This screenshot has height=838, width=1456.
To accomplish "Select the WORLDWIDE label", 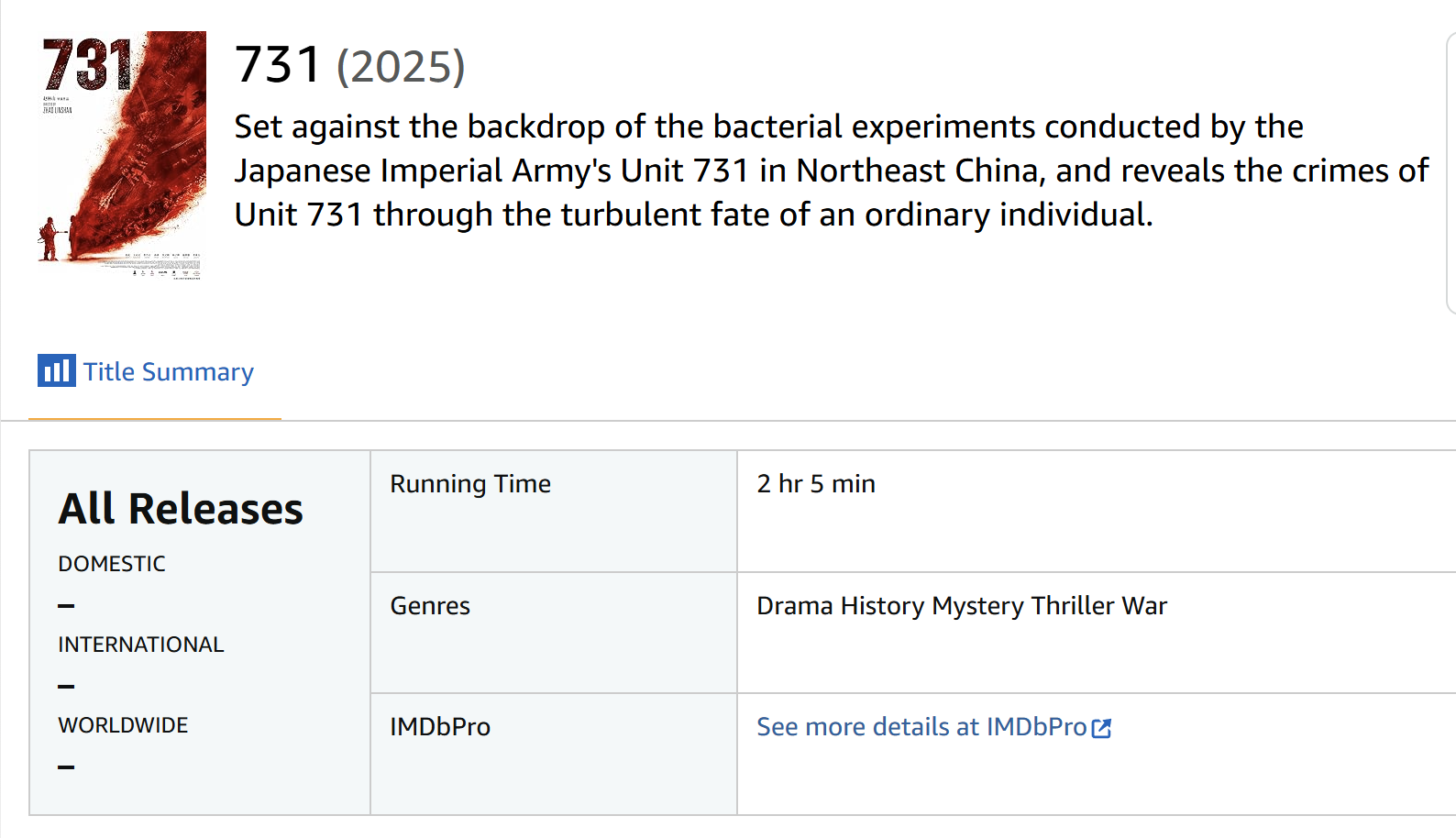I will tap(123, 725).
